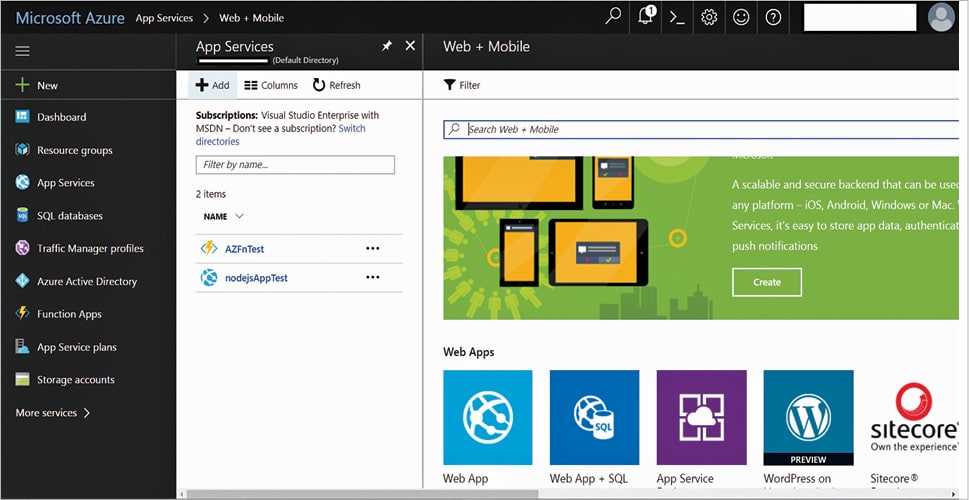Open the settings gear icon
Screen dimensions: 969x500
pos(709,17)
